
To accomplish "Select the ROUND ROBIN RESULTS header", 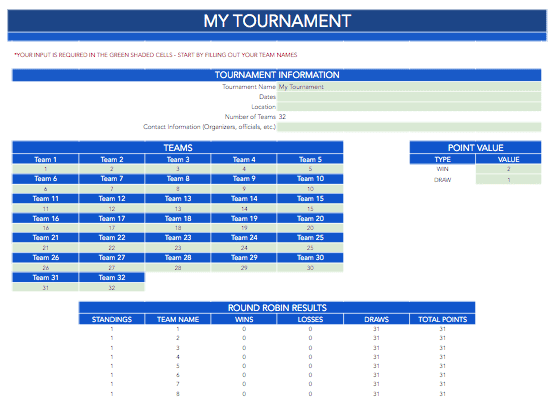I will 277,307.
